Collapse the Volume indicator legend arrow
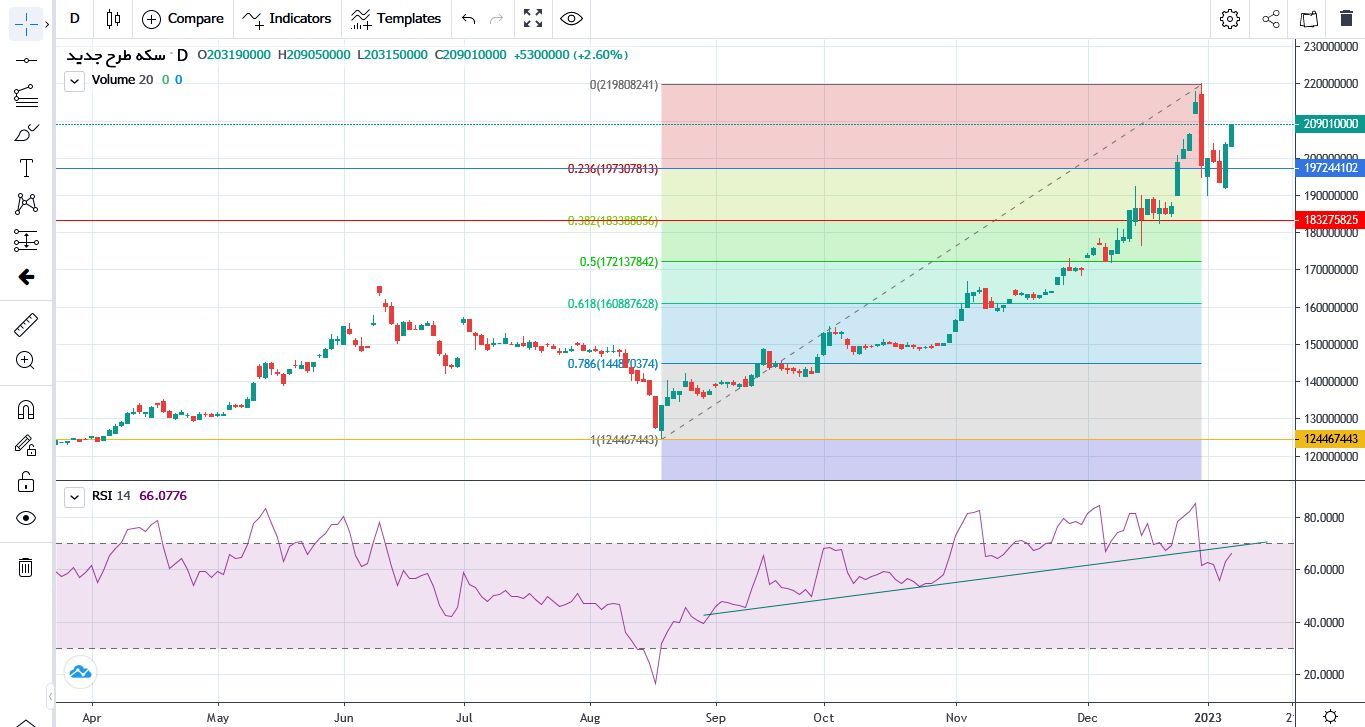This screenshot has width=1365, height=727. pyautogui.click(x=74, y=81)
